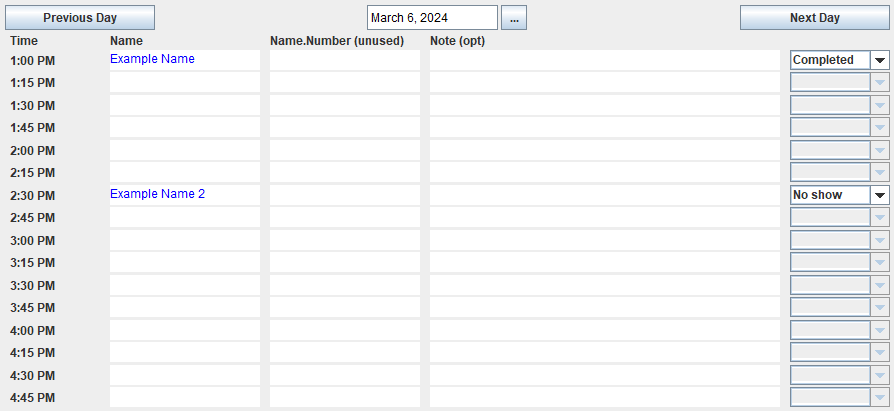The width and height of the screenshot is (894, 411).
Task: Click the Name field for 3:15 PM
Action: pos(185,263)
